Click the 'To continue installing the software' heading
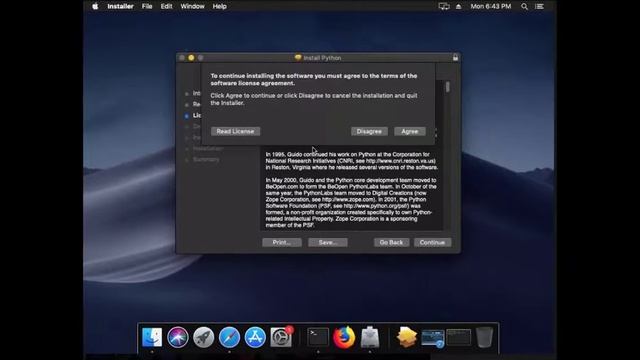 pos(313,79)
